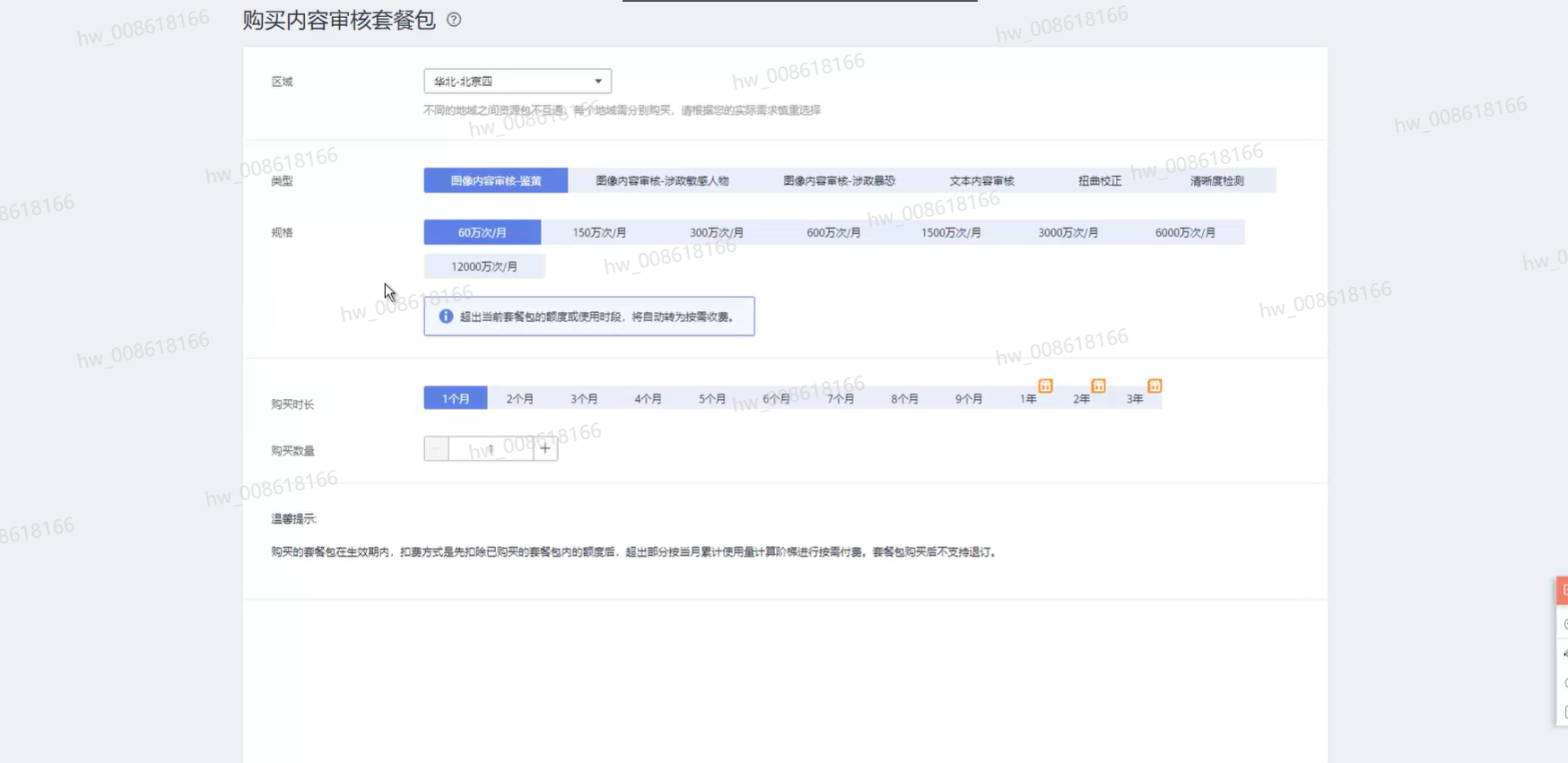Decrease purchase quantity with the minus button
This screenshot has height=763, width=1568.
coord(436,448)
